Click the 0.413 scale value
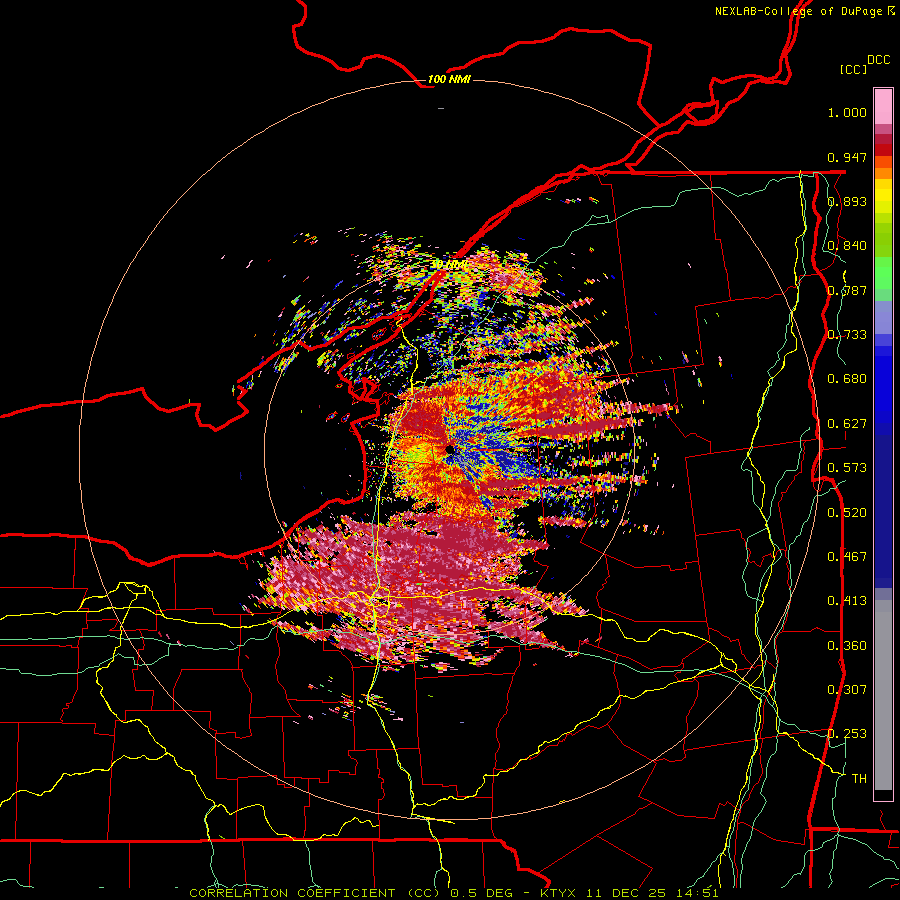 click(x=847, y=601)
